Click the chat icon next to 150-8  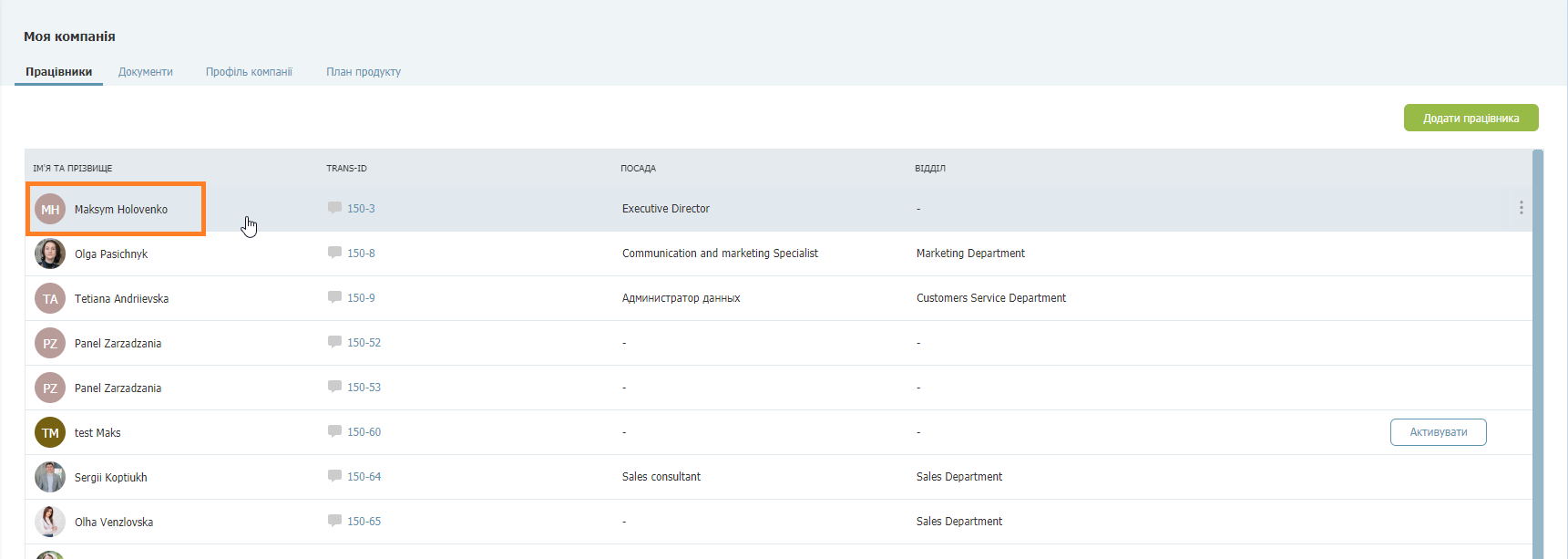[x=334, y=253]
